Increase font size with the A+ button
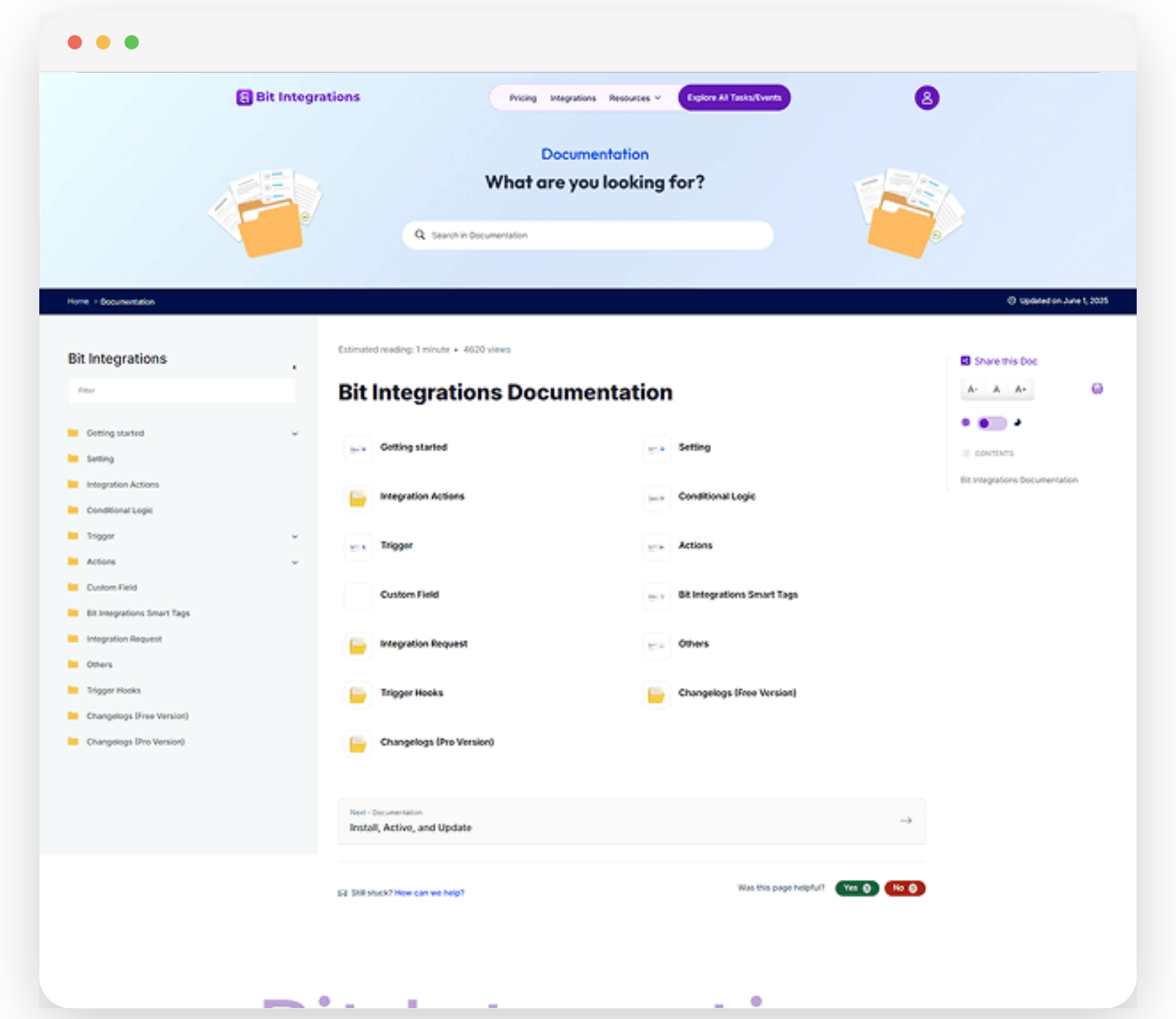The height and width of the screenshot is (1019, 1176). coord(1021,389)
